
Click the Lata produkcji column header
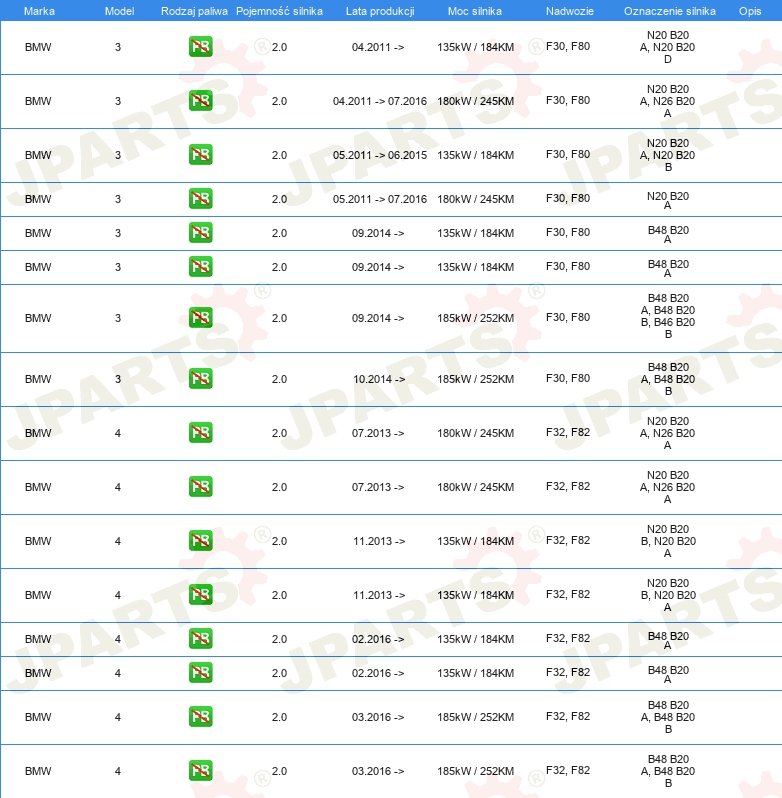(x=380, y=11)
